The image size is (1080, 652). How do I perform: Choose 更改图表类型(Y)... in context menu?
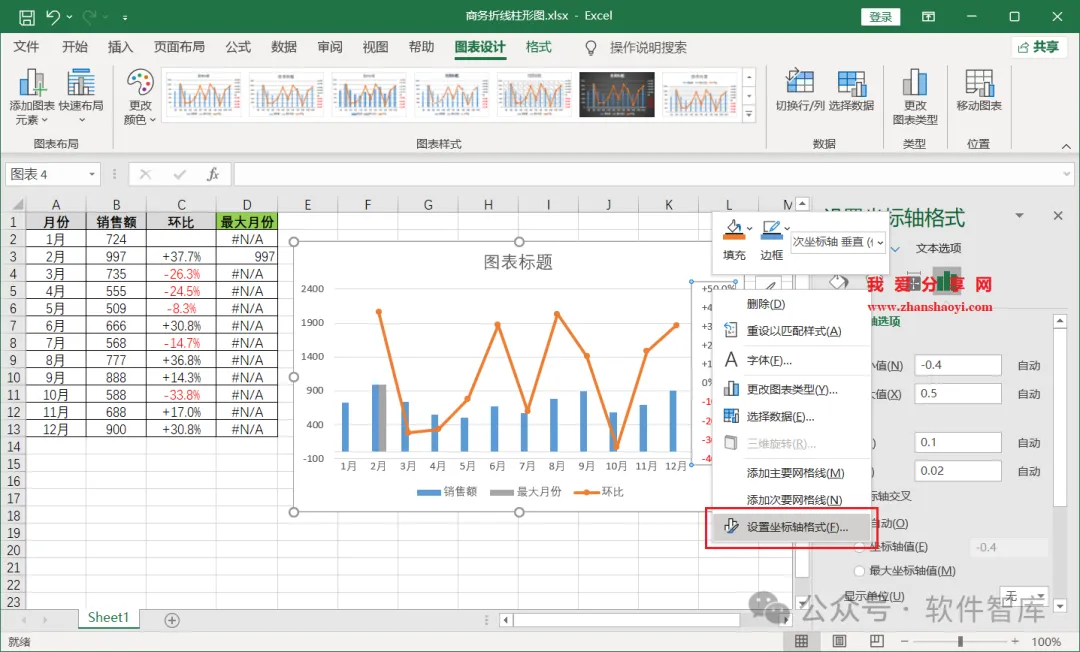[791, 389]
